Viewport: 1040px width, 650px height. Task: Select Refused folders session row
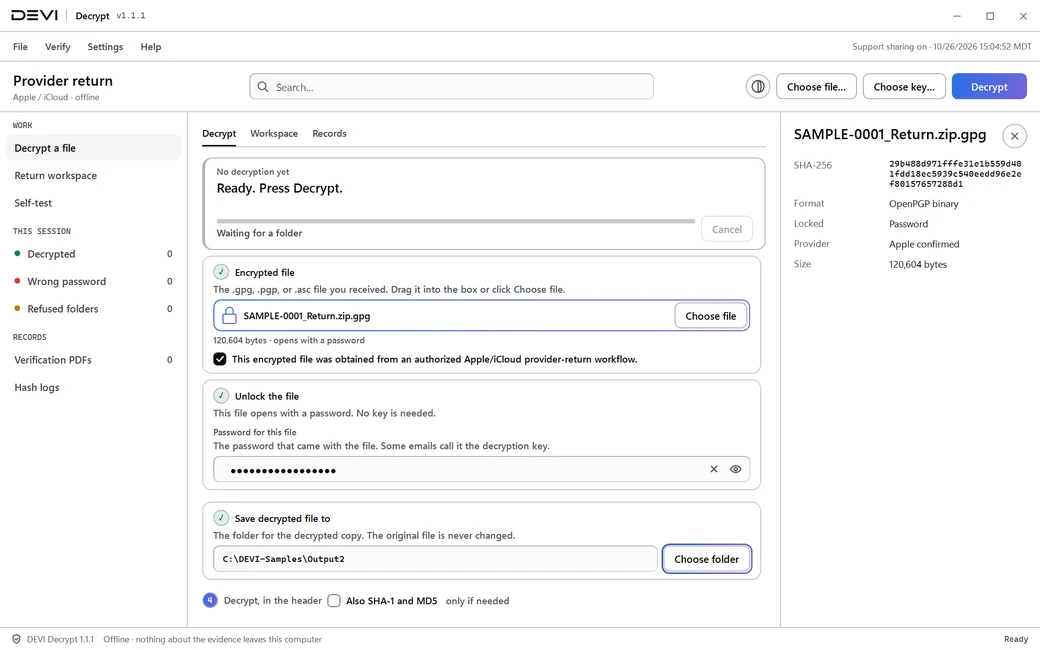point(94,308)
